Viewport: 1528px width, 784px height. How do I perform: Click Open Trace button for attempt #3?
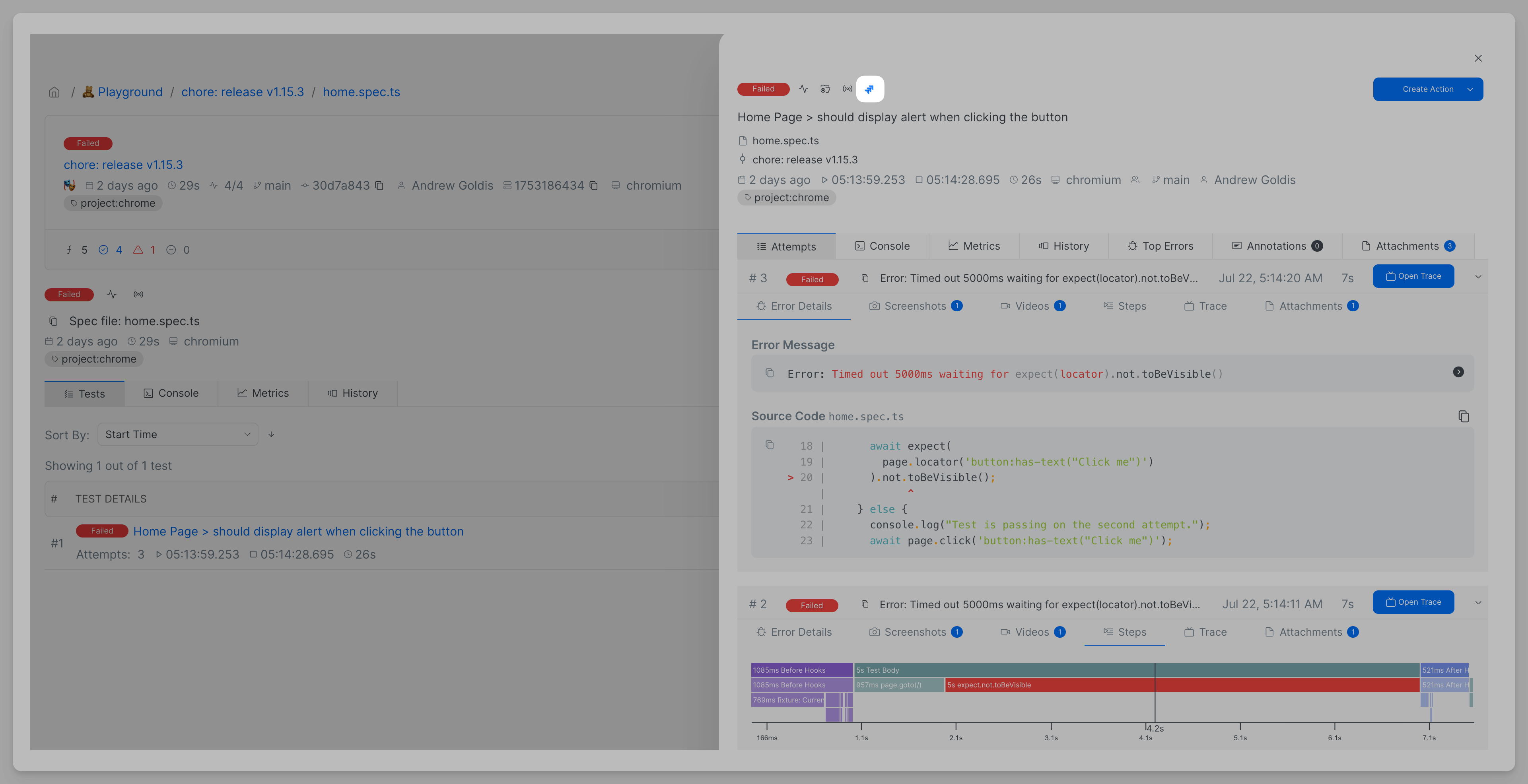(x=1413, y=276)
